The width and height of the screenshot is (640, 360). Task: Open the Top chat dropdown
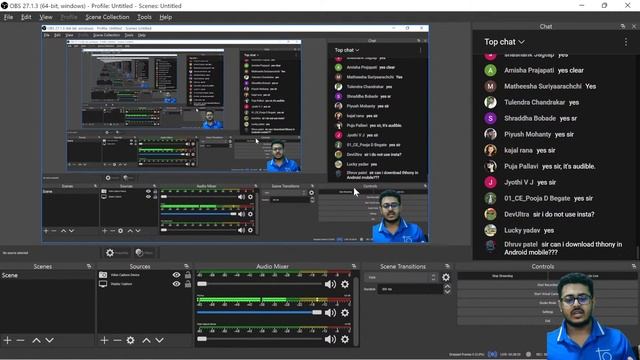click(504, 42)
